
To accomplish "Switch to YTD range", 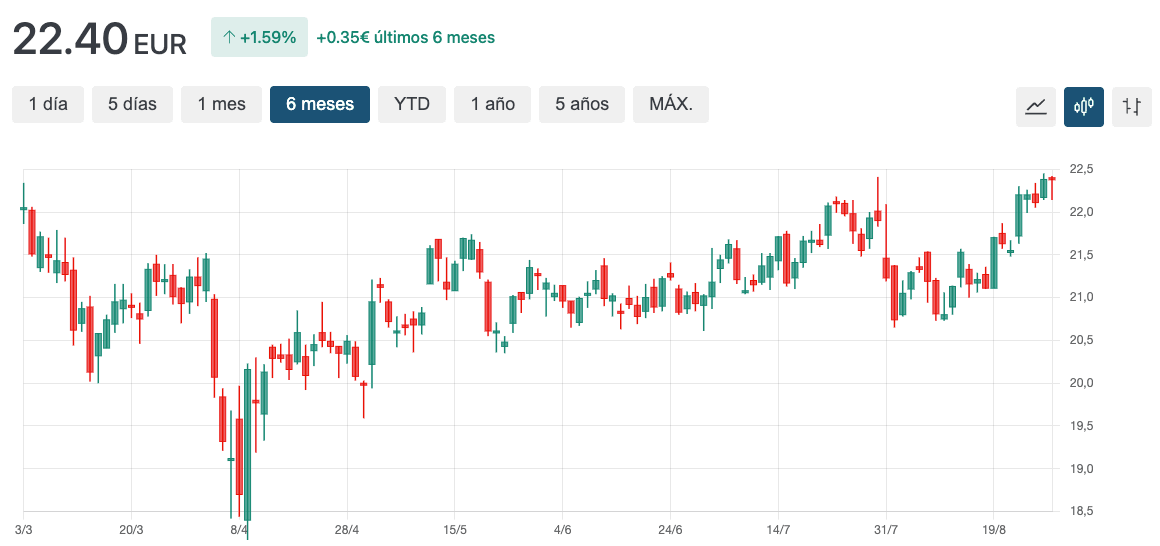I will click(412, 104).
